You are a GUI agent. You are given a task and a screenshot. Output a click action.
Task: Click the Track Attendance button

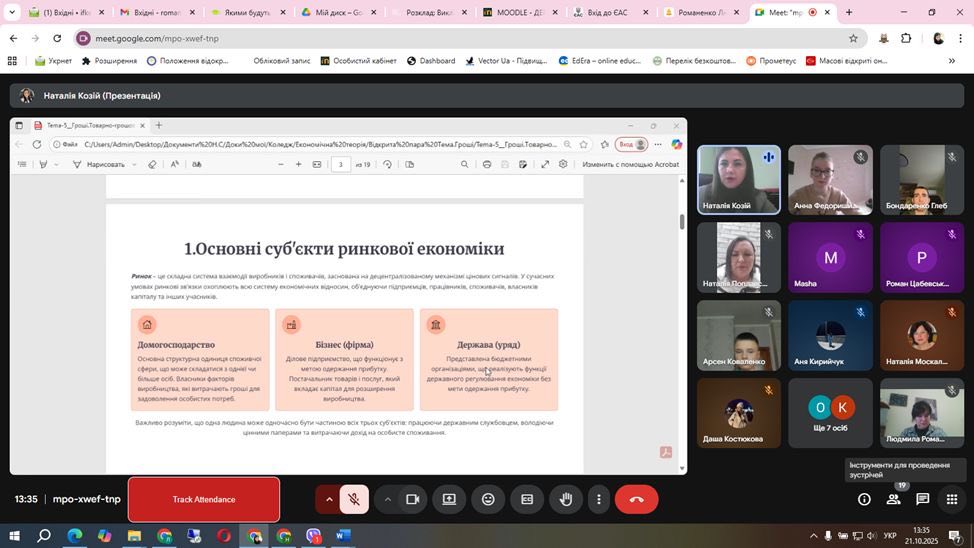[204, 500]
